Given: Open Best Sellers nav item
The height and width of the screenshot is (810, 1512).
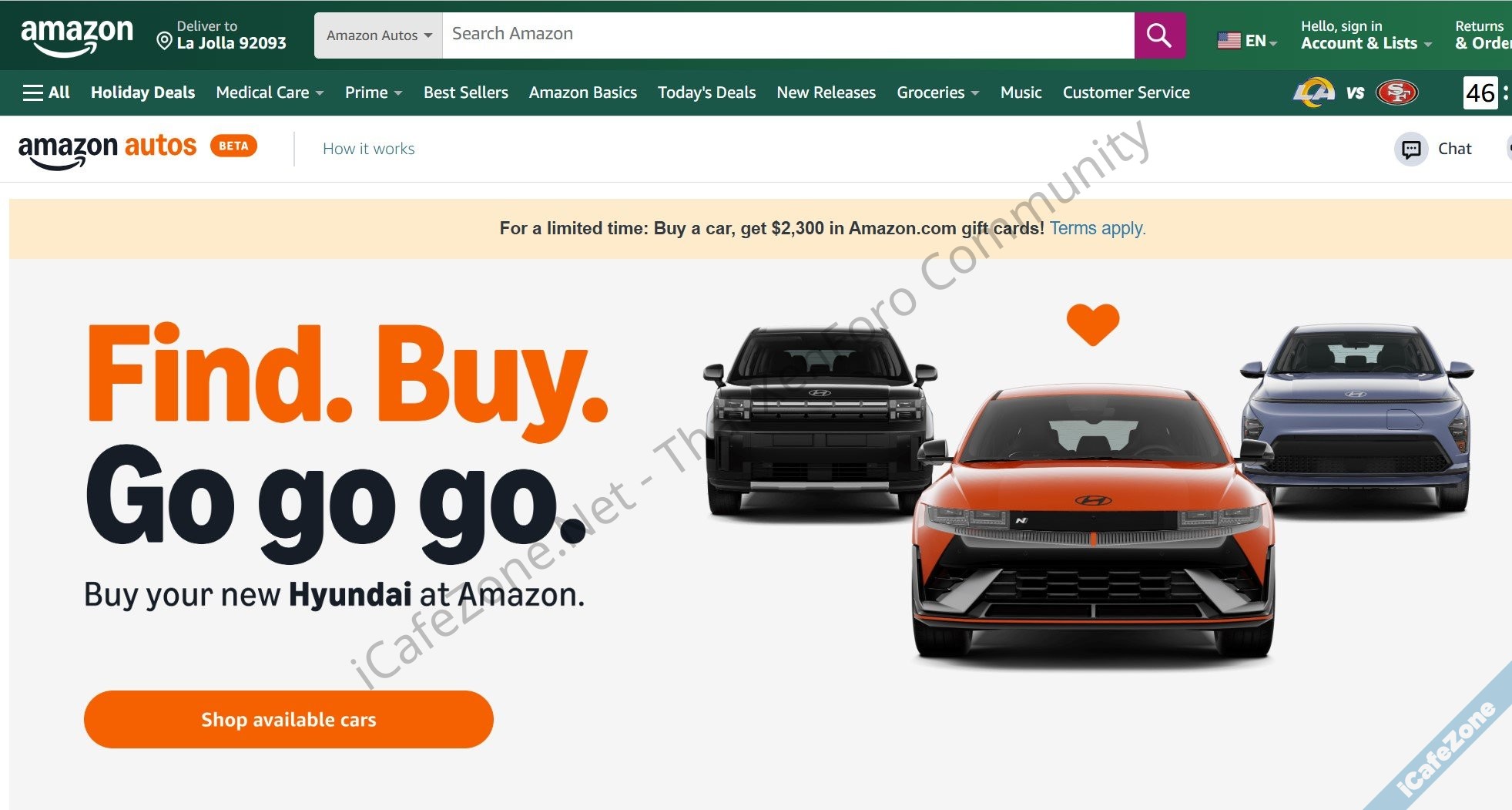Looking at the screenshot, I should click(x=466, y=92).
